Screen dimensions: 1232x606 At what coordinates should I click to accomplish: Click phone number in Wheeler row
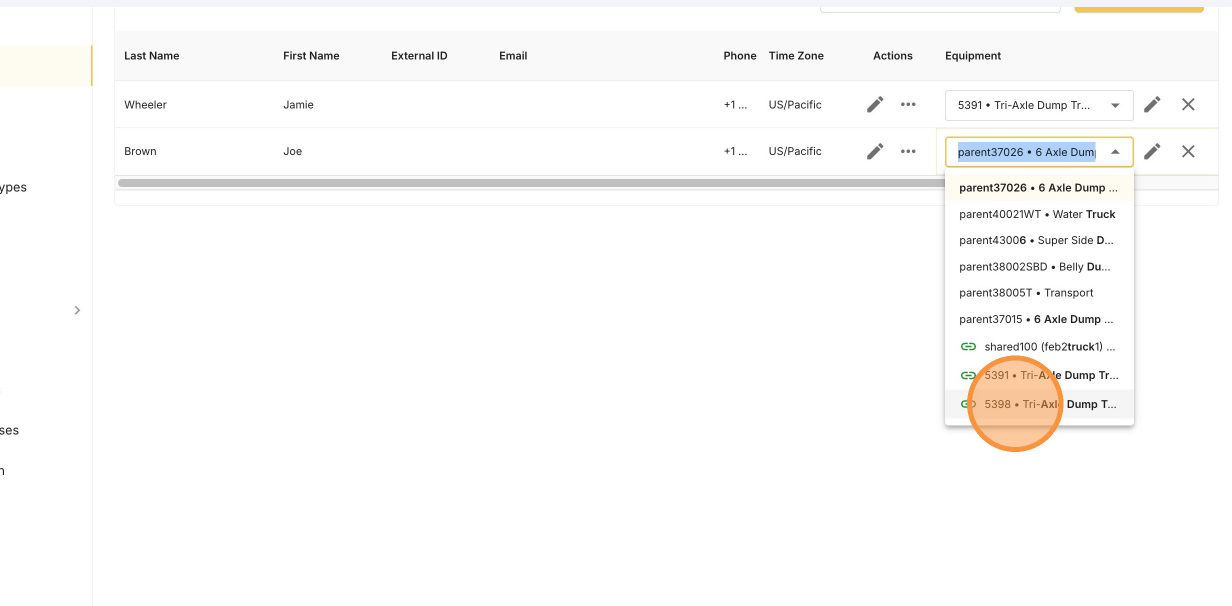[x=735, y=105]
